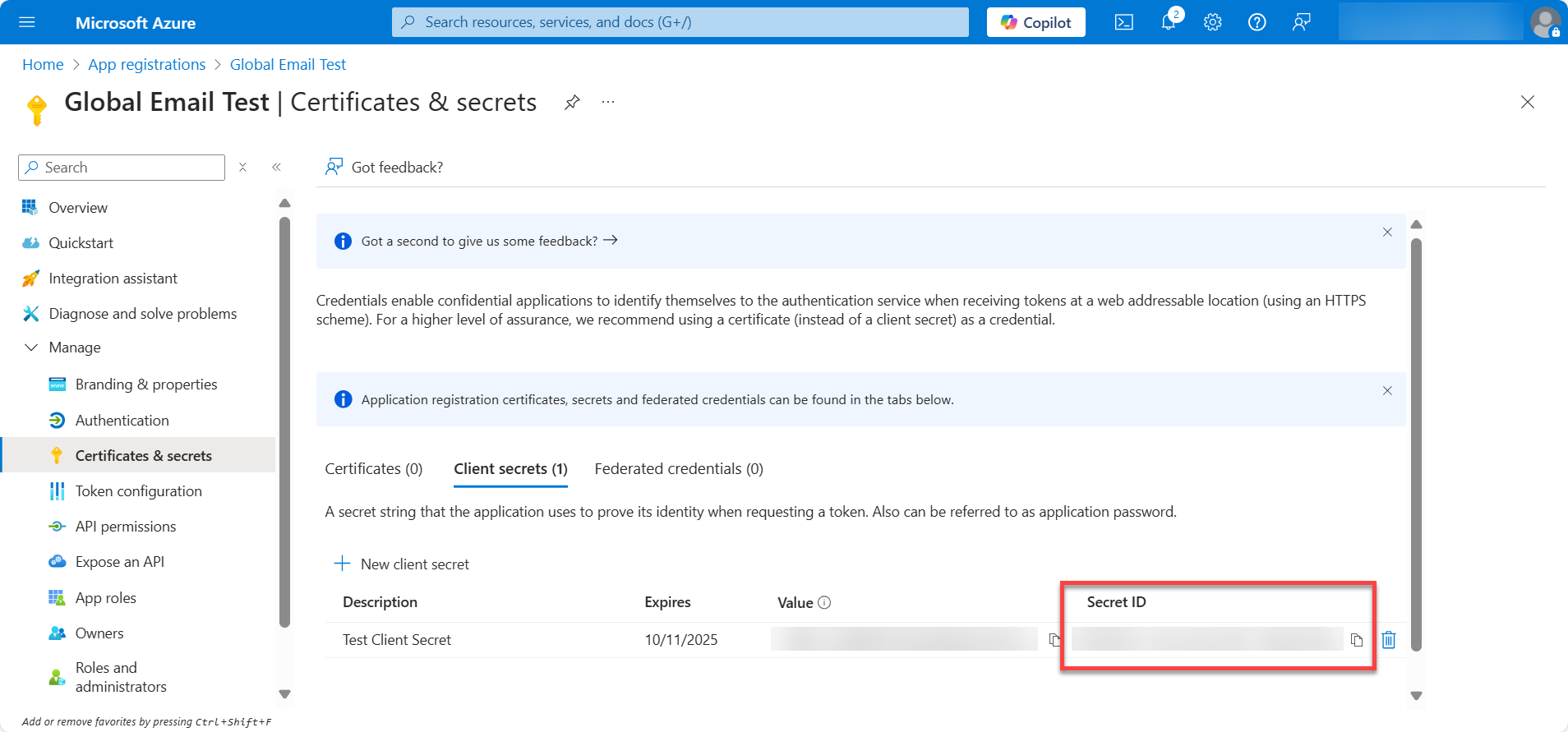Image resolution: width=1568 pixels, height=732 pixels.
Task: Collapse the Manage section in the sidebar
Action: tap(31, 348)
